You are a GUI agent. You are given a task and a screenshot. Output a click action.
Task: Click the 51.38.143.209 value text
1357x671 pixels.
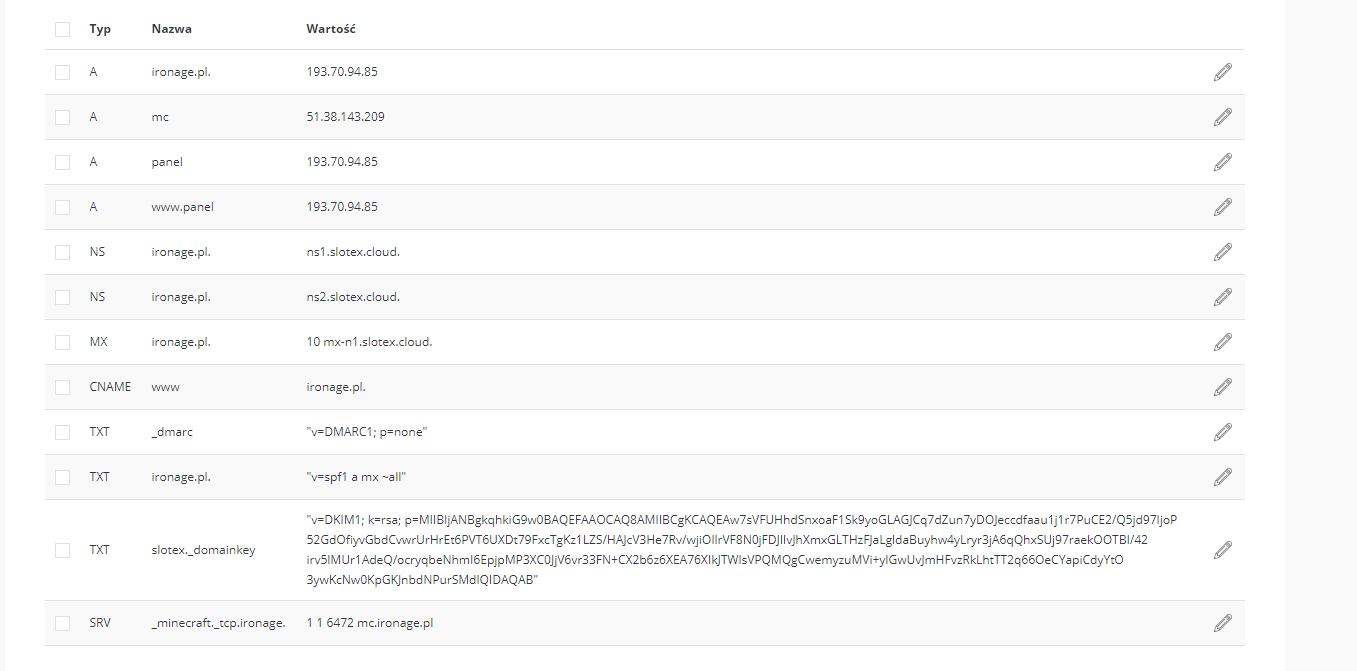tap(345, 117)
